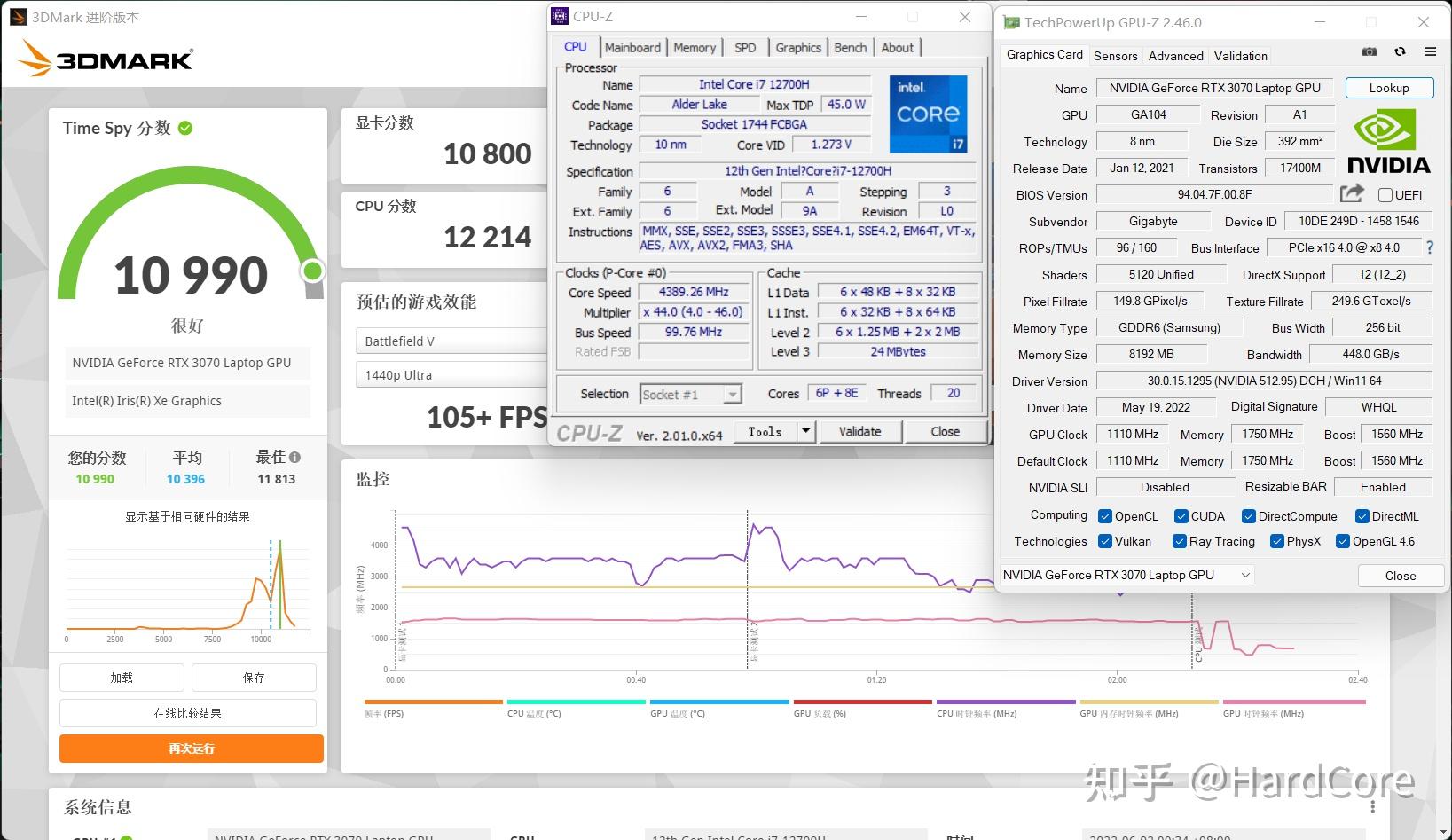Click the green check beside Time Spy score
The image size is (1452, 840).
point(185,128)
